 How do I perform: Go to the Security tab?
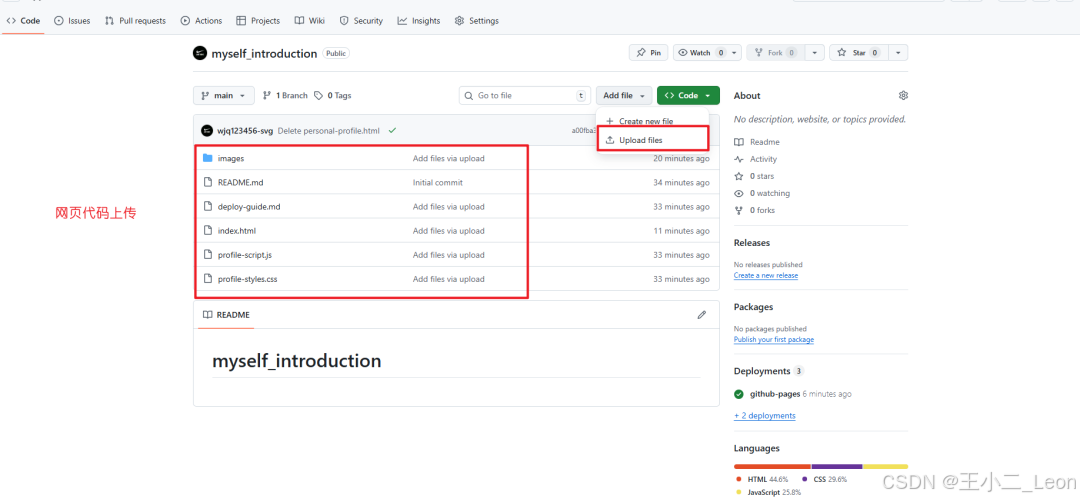click(362, 21)
